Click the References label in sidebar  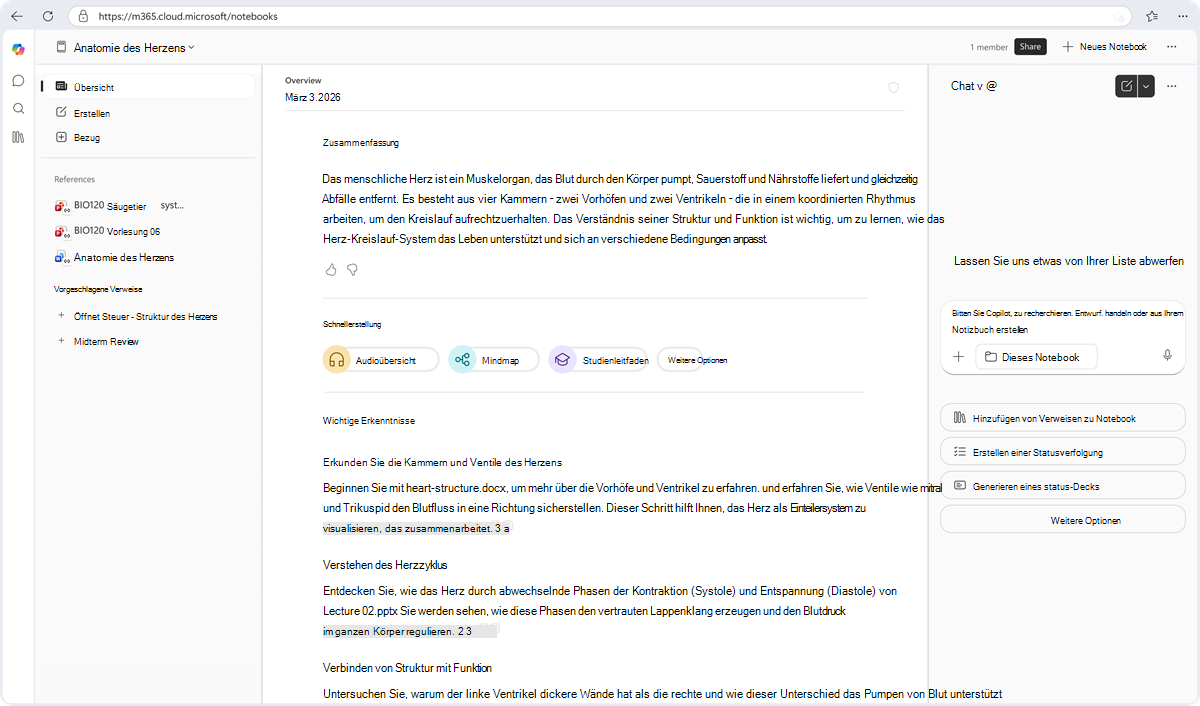pyautogui.click(x=75, y=179)
